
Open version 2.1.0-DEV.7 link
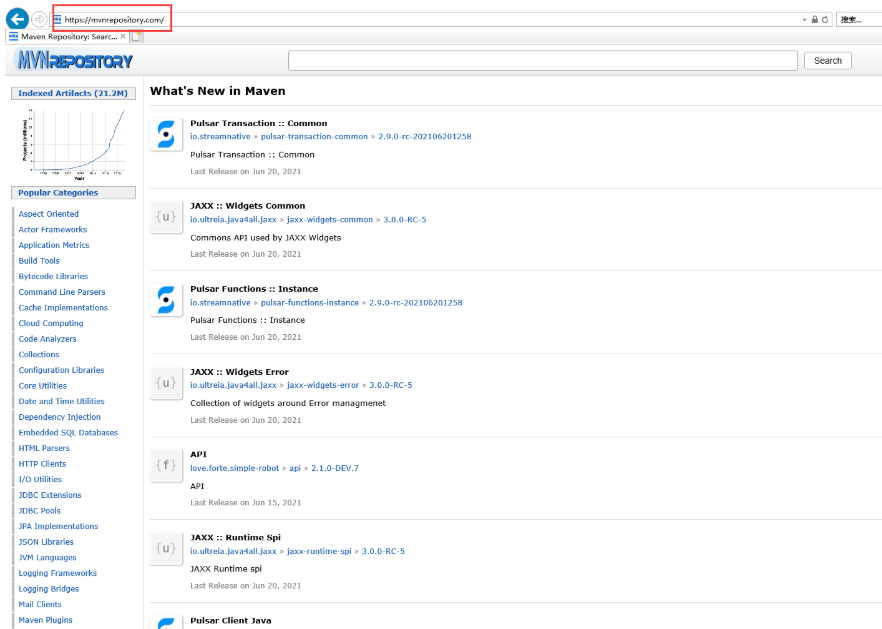click(x=335, y=468)
